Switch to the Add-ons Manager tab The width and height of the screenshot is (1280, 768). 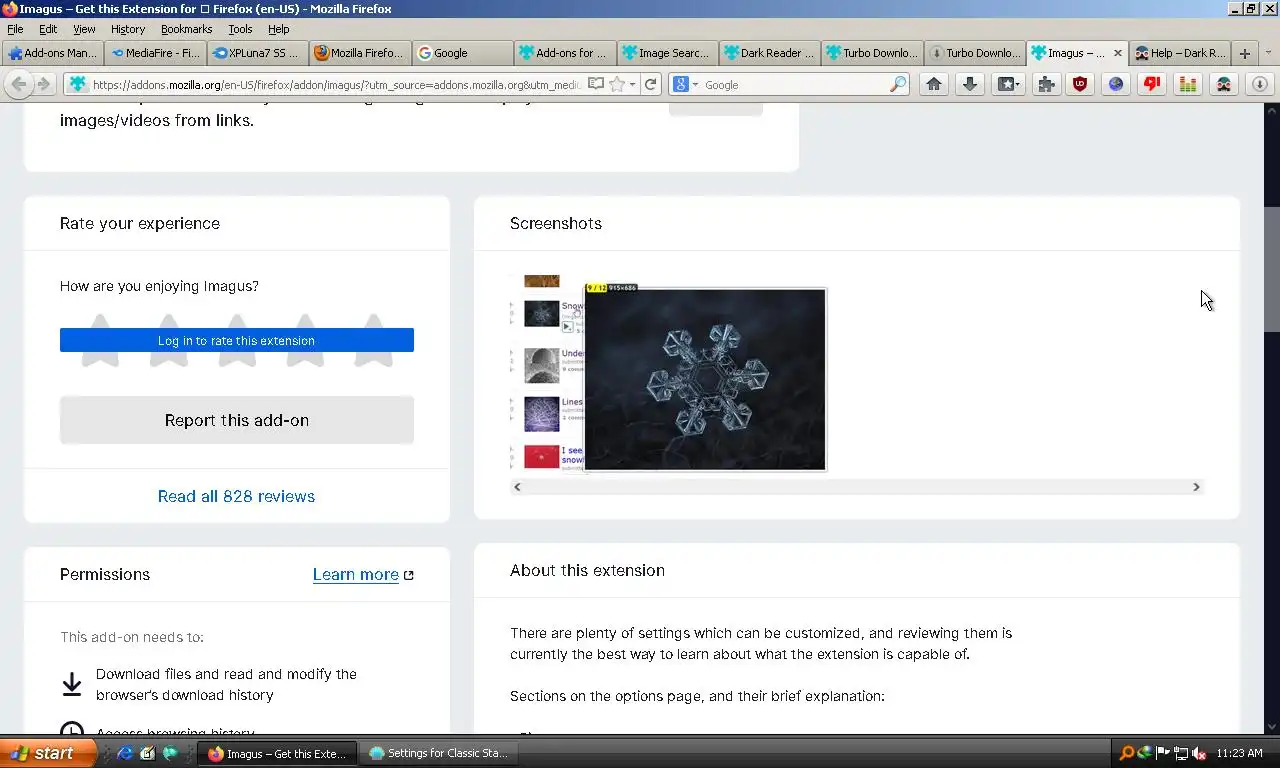(52, 53)
